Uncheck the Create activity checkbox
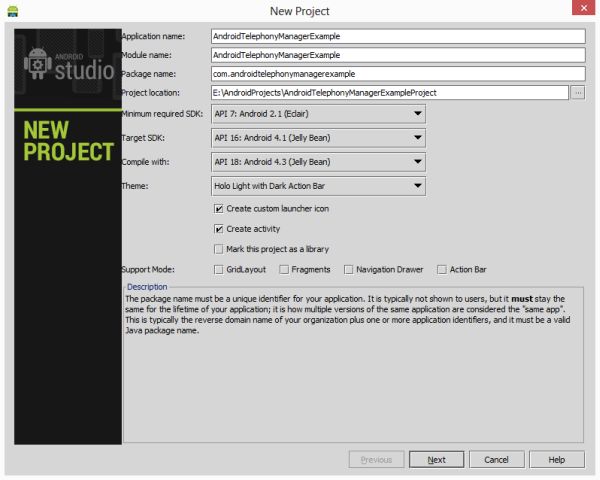The image size is (600, 480). click(218, 229)
